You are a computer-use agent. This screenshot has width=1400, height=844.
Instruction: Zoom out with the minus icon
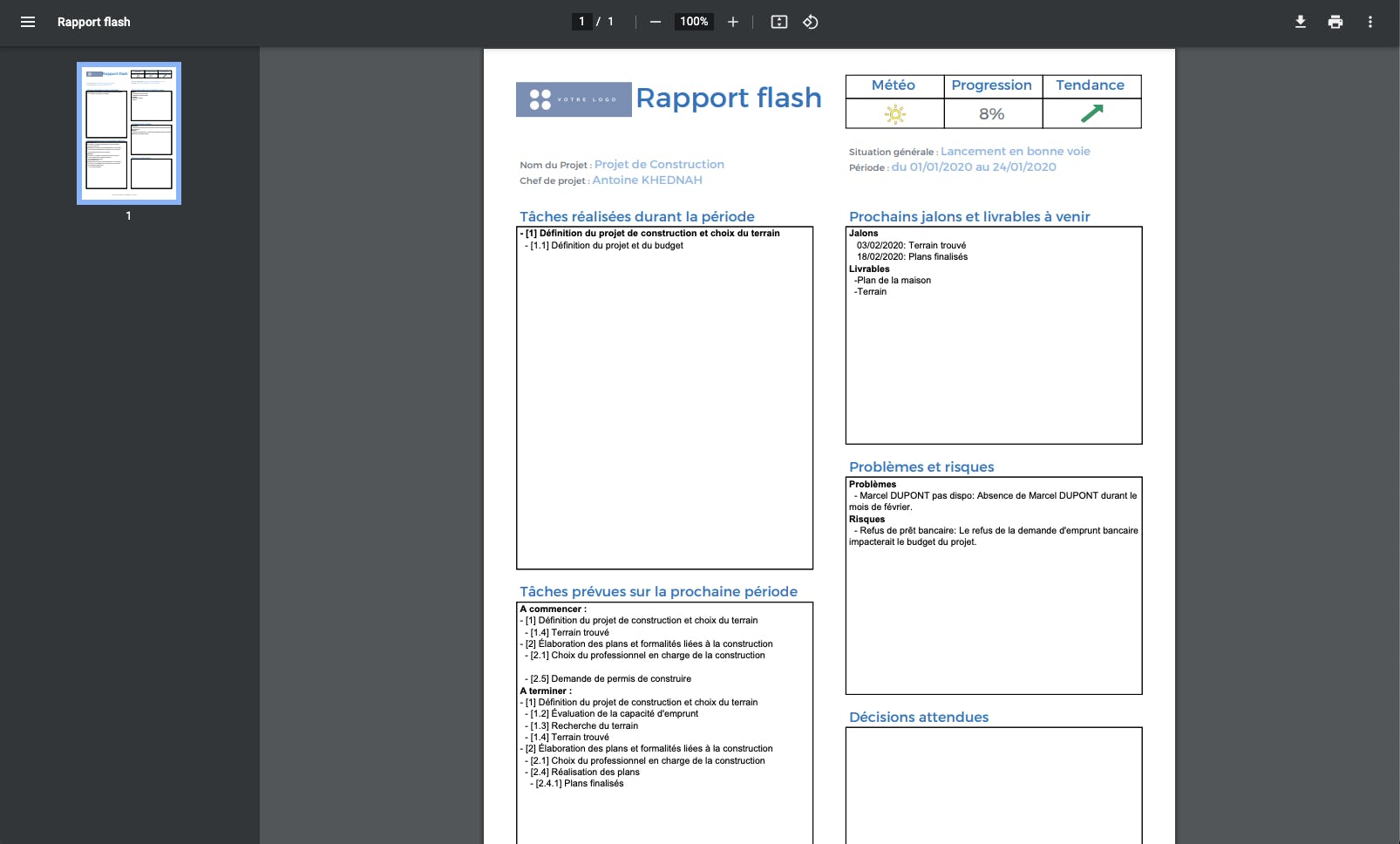tap(656, 22)
